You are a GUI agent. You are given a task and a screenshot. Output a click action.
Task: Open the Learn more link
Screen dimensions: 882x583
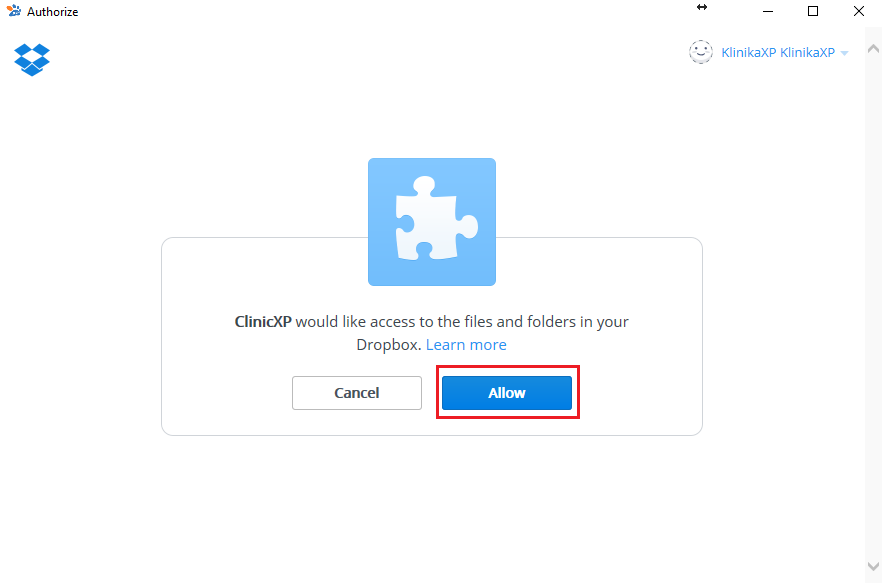pos(466,344)
